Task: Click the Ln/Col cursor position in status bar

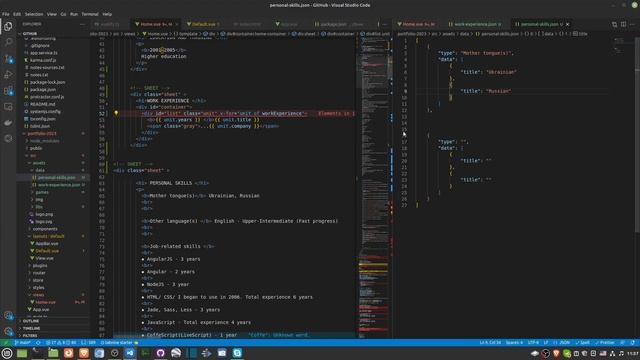Action: 490,342
